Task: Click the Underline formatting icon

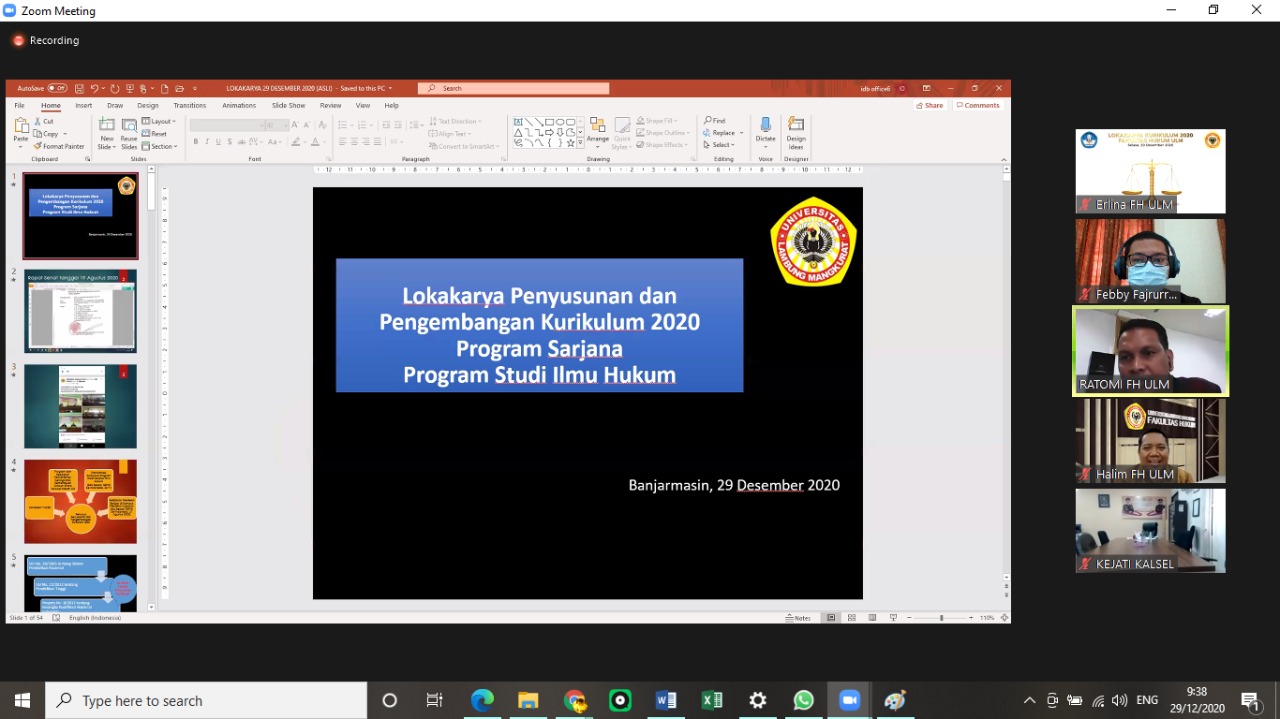Action: pyautogui.click(x=220, y=142)
